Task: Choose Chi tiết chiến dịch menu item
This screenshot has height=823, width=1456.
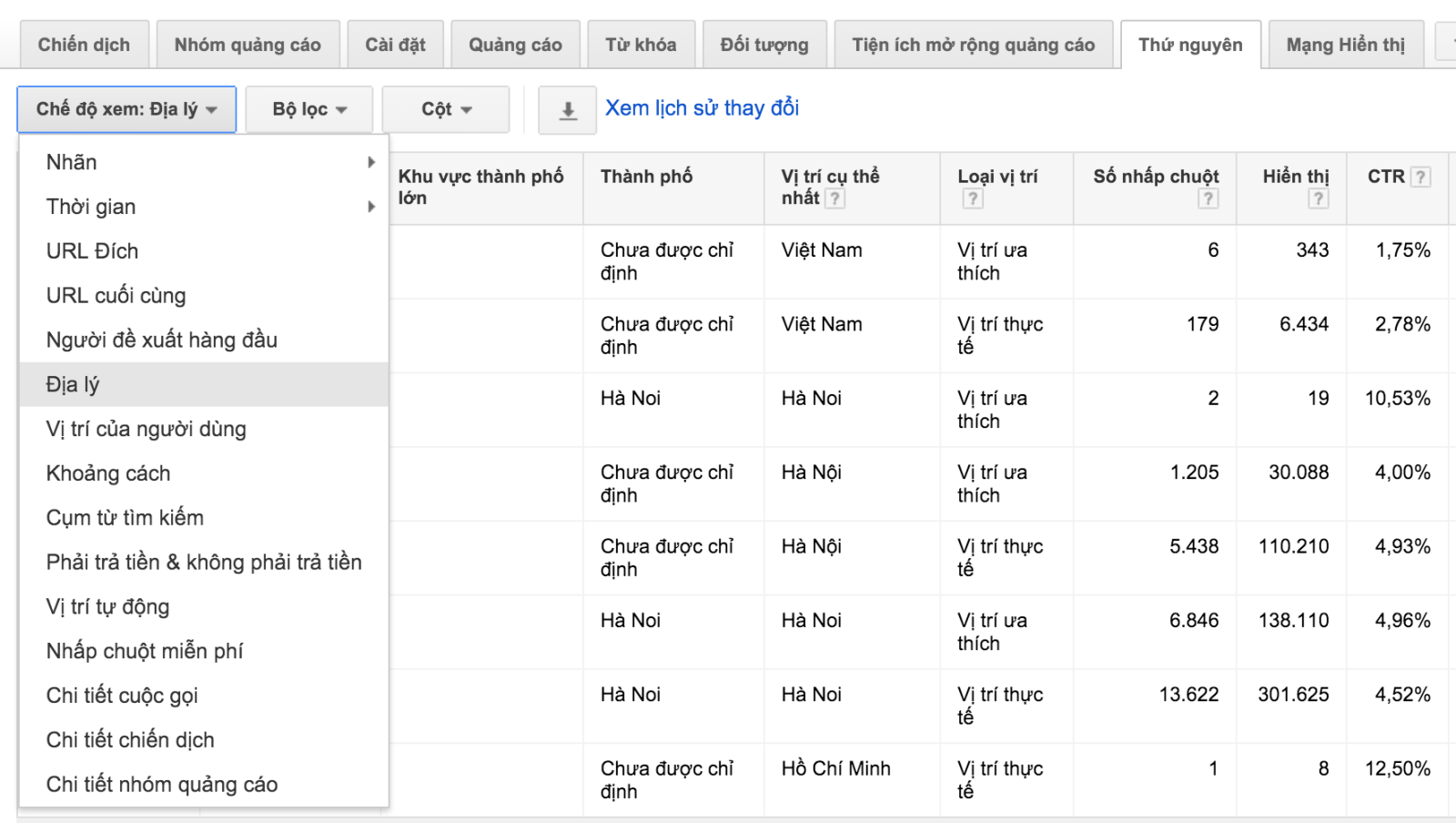Action: point(130,740)
